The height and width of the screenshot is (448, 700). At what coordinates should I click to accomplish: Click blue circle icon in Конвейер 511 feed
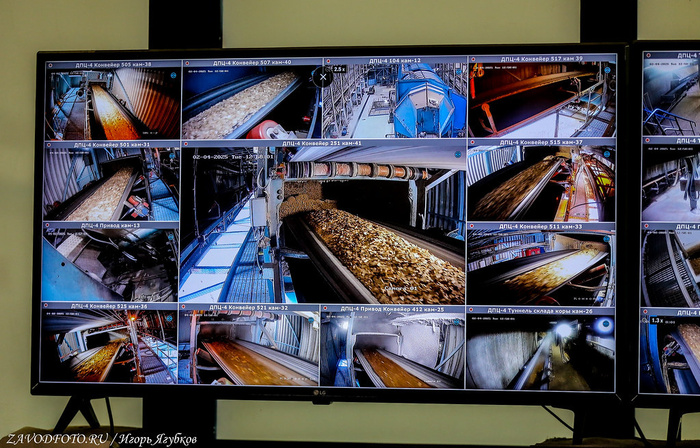(606, 239)
